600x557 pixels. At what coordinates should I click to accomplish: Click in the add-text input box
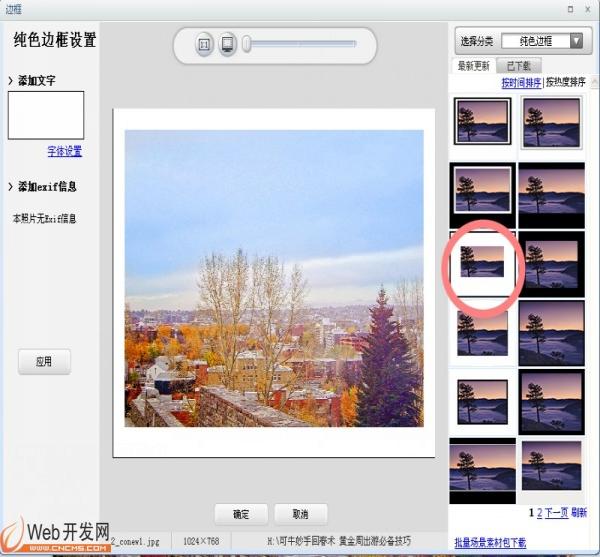(46, 116)
